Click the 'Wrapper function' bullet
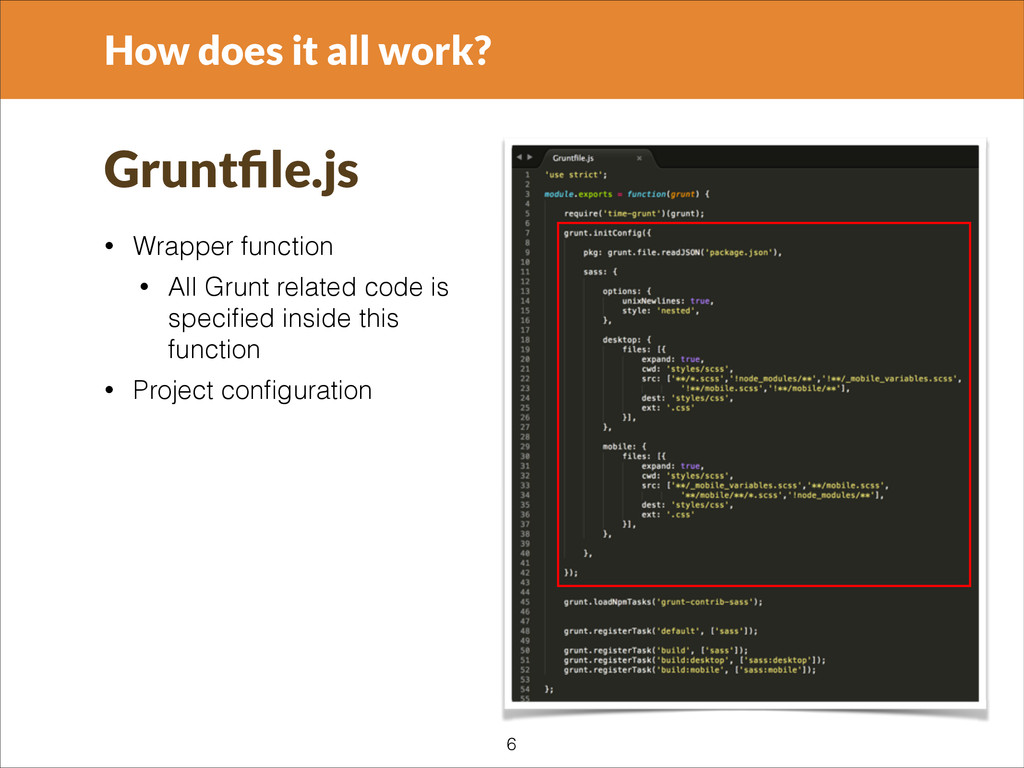The width and height of the screenshot is (1024, 768). tap(233, 246)
